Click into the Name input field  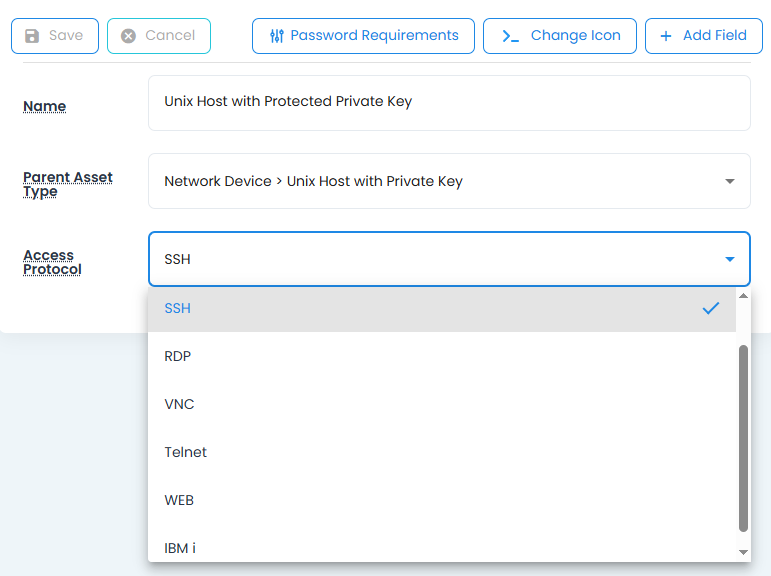click(448, 102)
